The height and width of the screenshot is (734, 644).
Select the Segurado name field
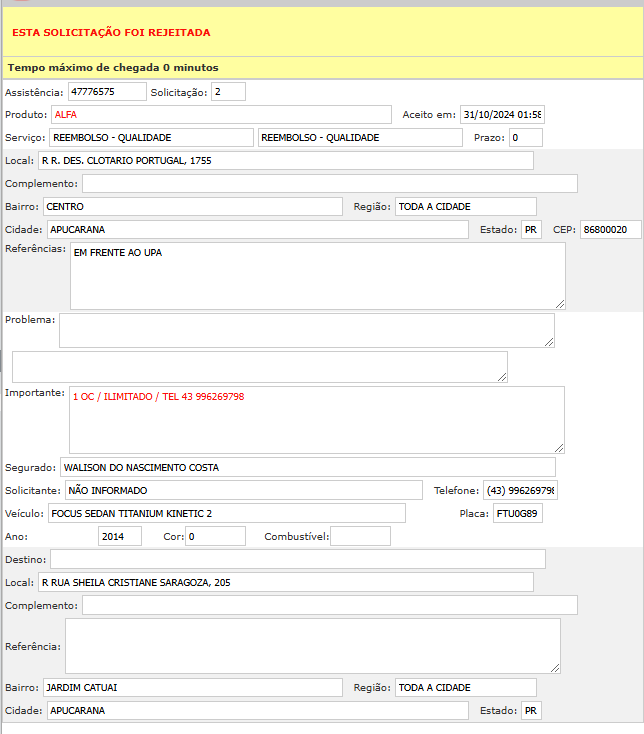(307, 467)
